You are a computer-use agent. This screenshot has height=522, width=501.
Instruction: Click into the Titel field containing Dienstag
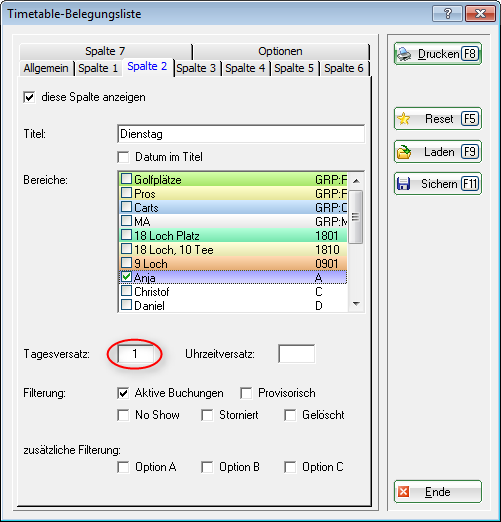[241, 134]
